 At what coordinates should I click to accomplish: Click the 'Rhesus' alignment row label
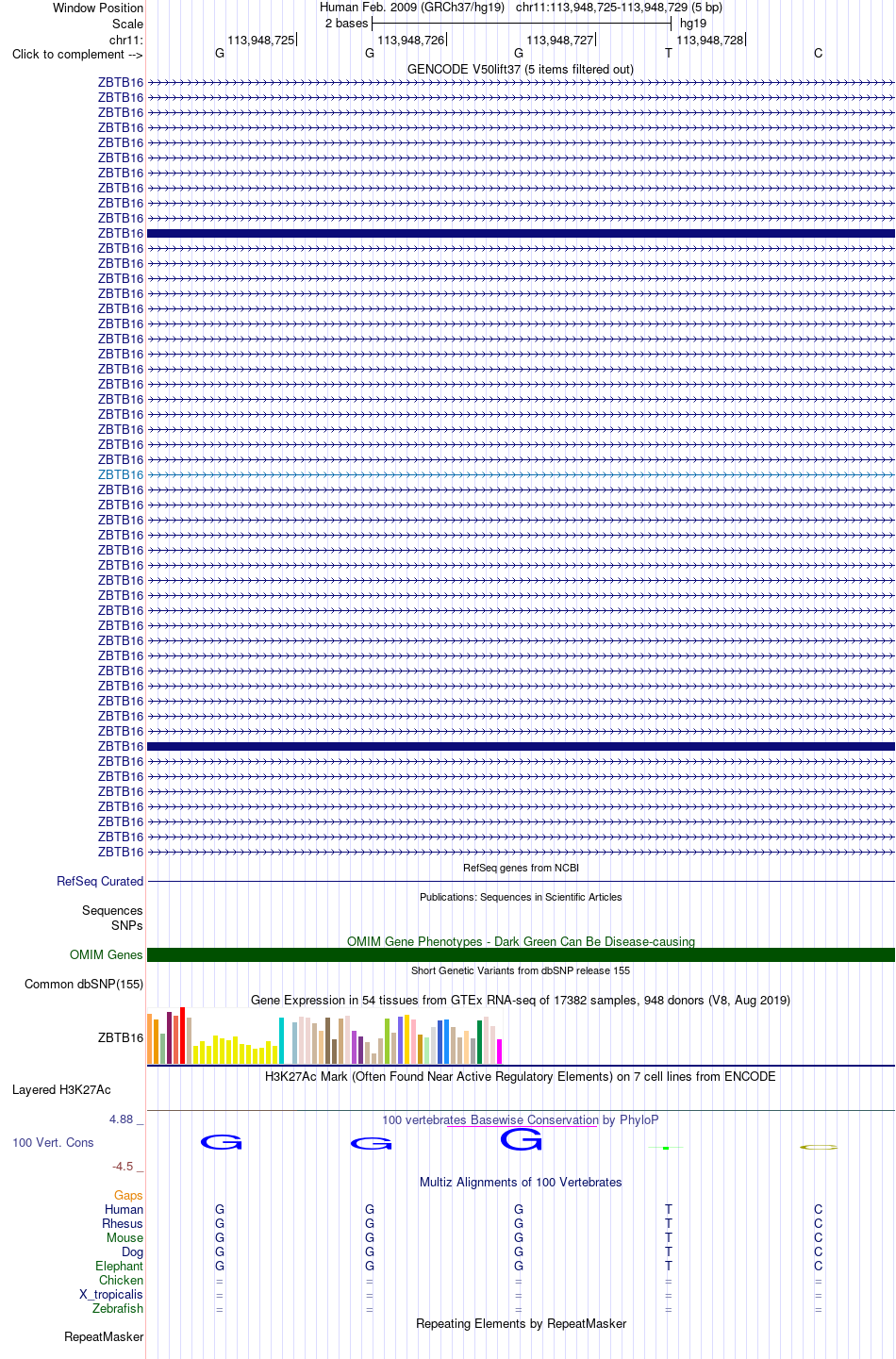(x=123, y=1223)
